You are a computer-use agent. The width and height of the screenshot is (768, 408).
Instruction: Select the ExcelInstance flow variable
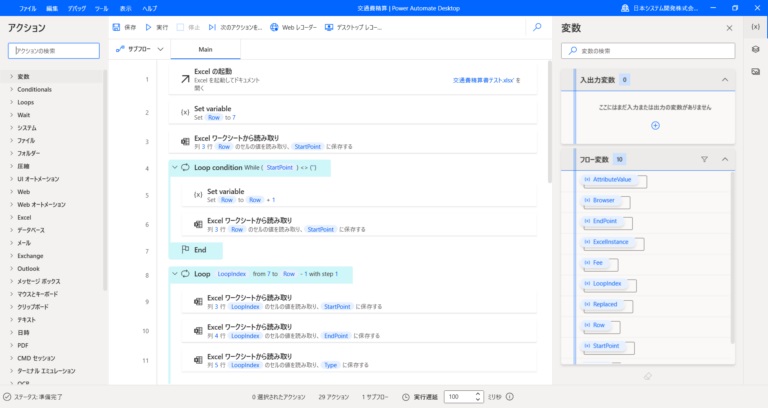click(x=606, y=242)
